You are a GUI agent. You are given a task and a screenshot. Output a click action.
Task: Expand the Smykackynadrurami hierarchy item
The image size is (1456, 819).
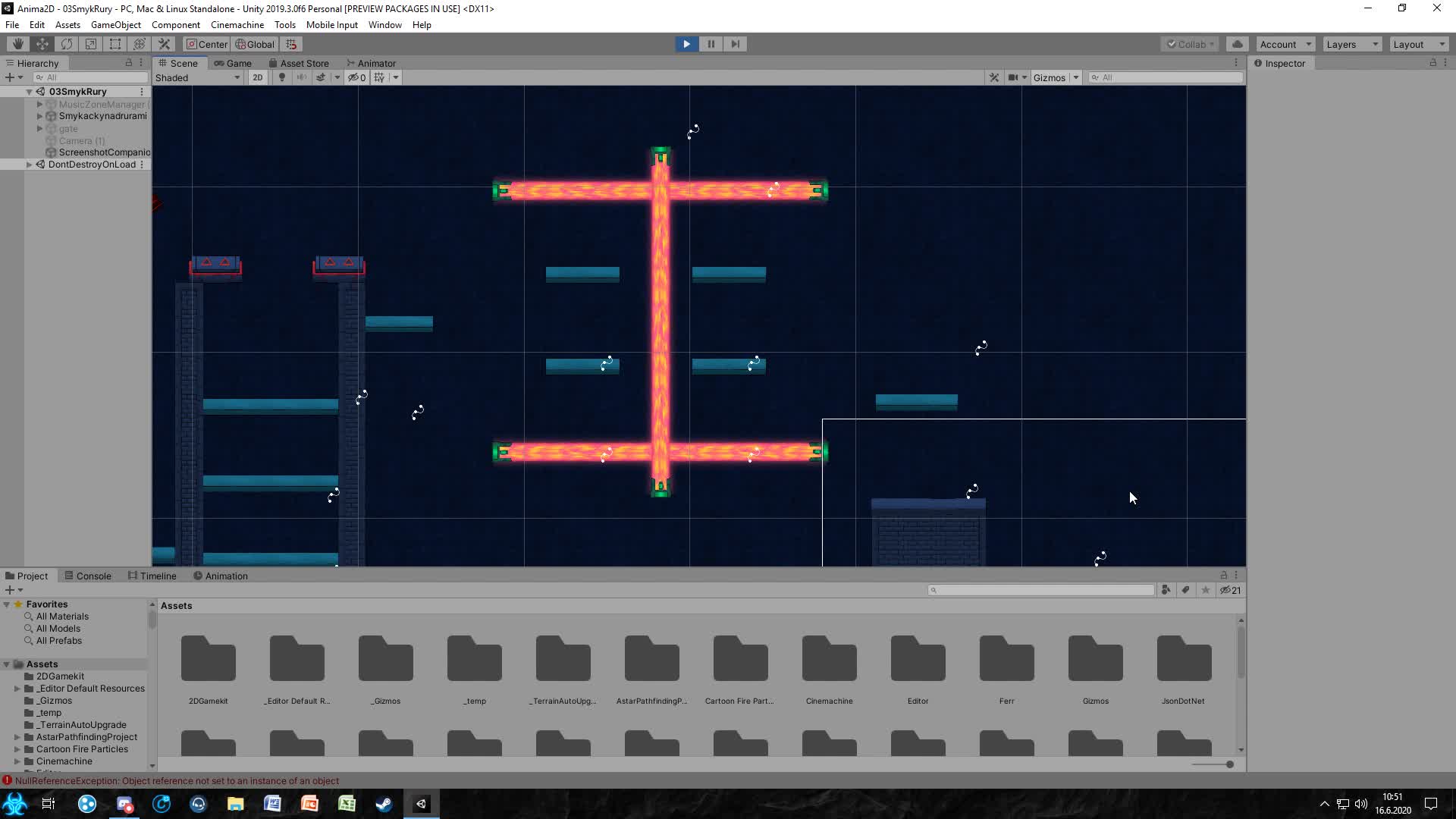click(39, 115)
